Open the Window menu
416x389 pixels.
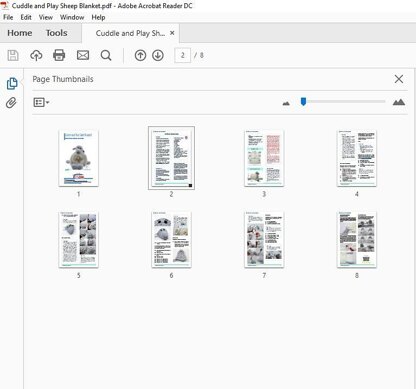click(x=72, y=17)
